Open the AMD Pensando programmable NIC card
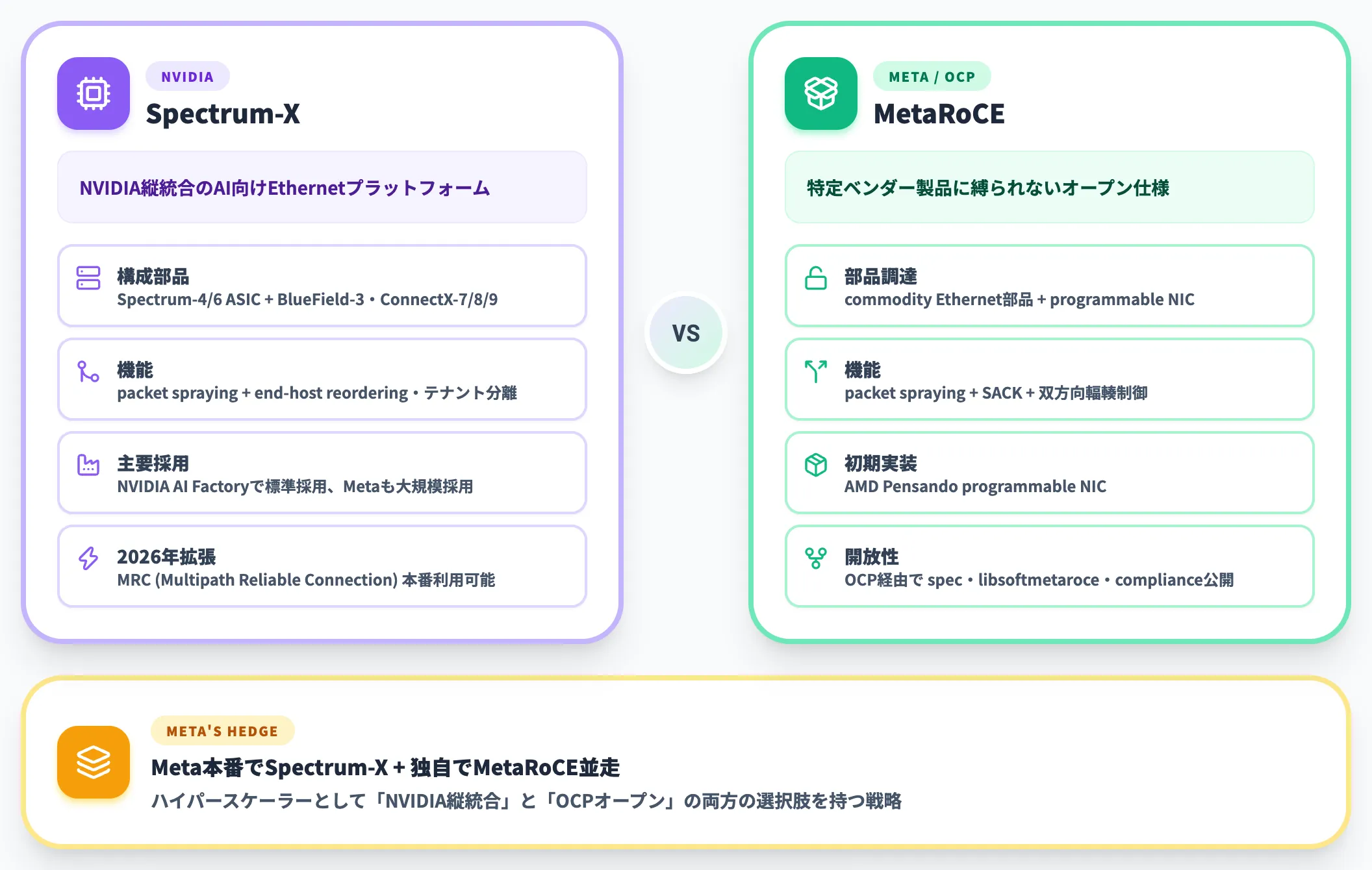The image size is (1372, 870). pyautogui.click(x=1050, y=473)
